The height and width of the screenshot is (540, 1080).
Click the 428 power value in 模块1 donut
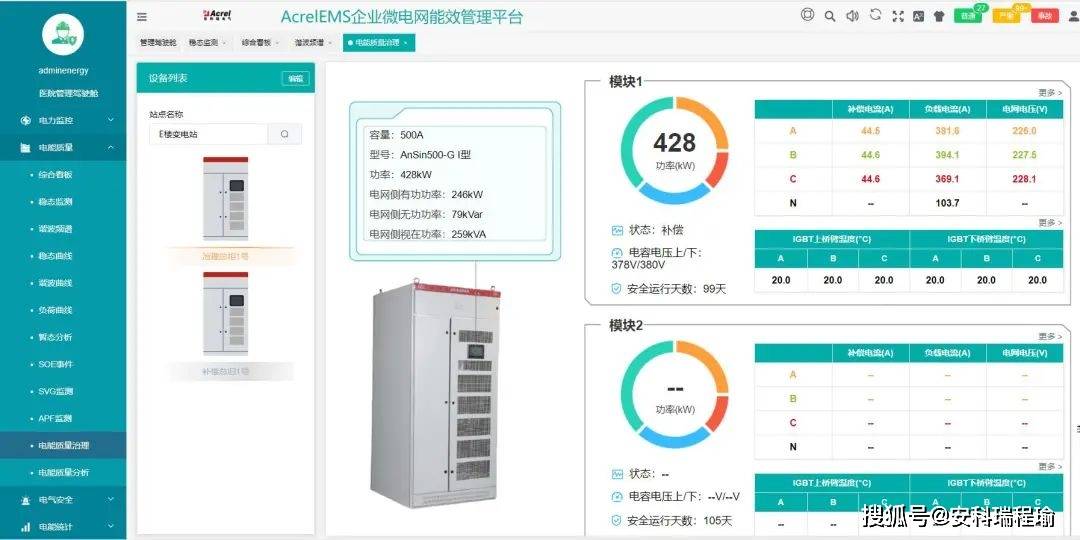[674, 143]
